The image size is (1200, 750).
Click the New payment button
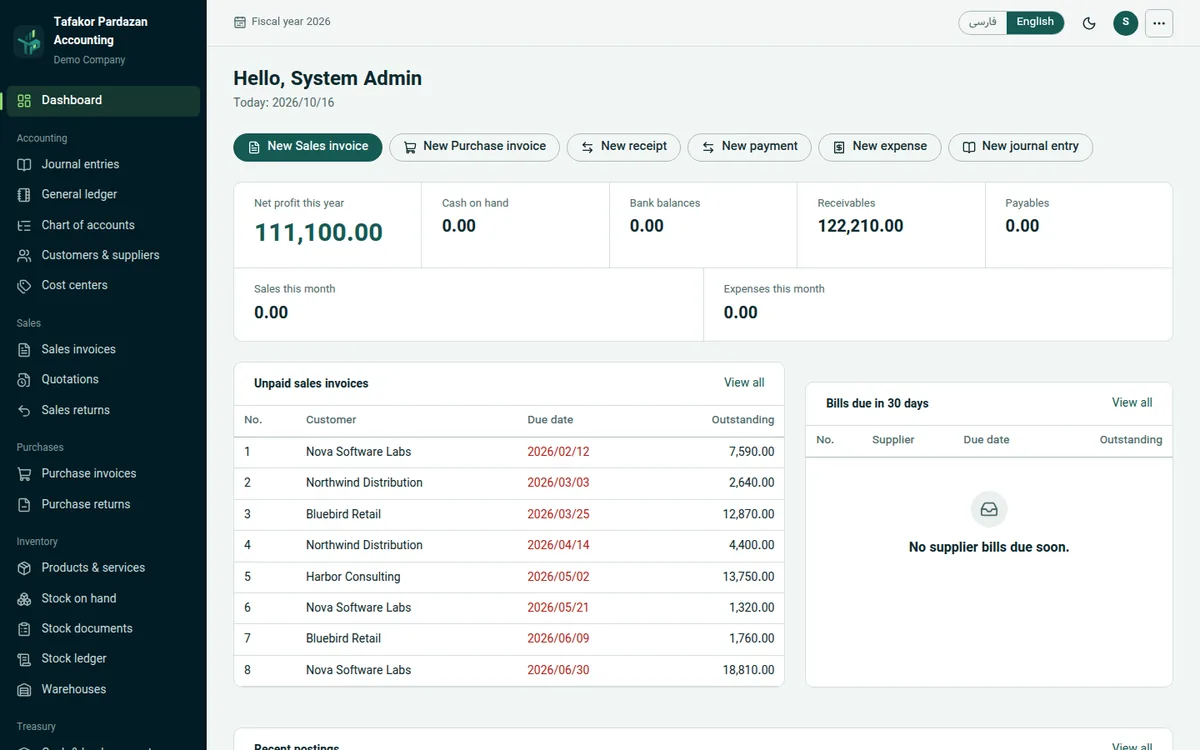[x=749, y=147]
